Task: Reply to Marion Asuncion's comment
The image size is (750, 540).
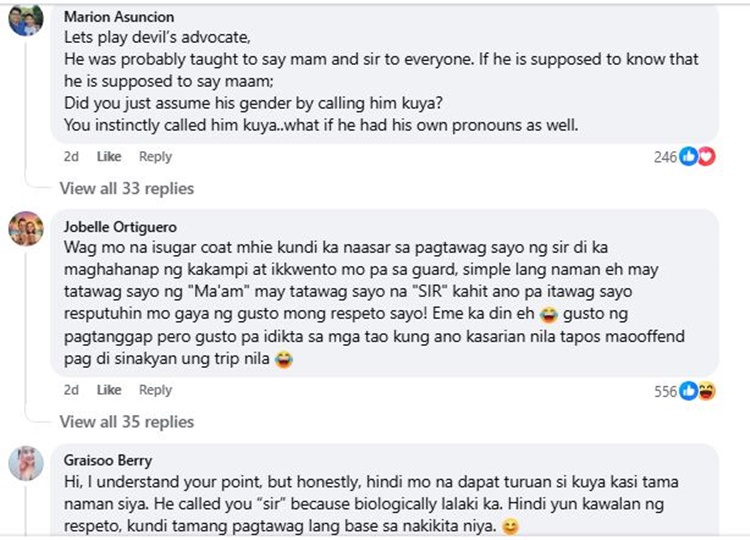Action: coord(155,157)
